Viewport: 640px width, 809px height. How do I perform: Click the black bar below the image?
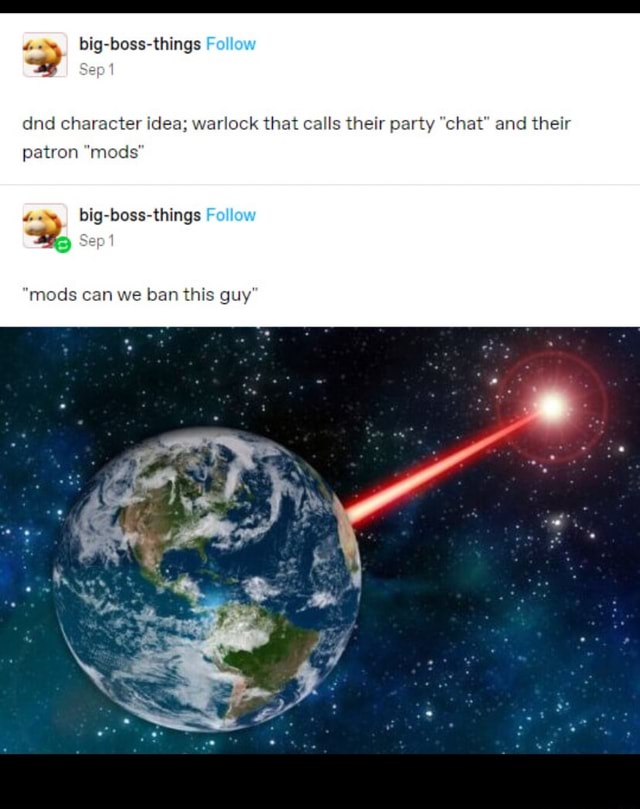[x=320, y=781]
